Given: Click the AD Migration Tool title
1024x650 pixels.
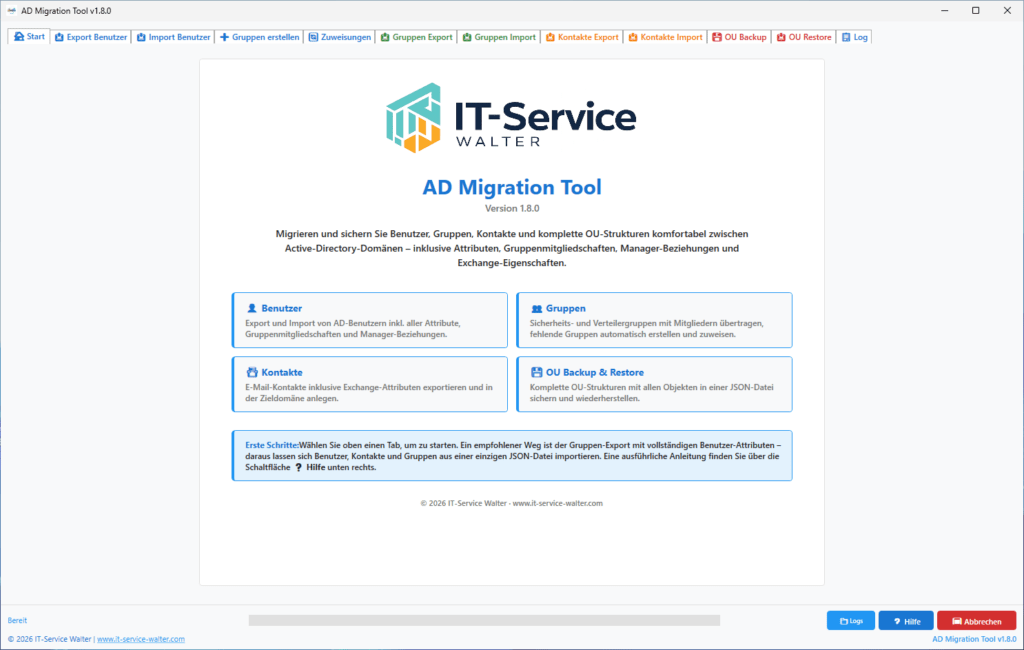Looking at the screenshot, I should 511,187.
